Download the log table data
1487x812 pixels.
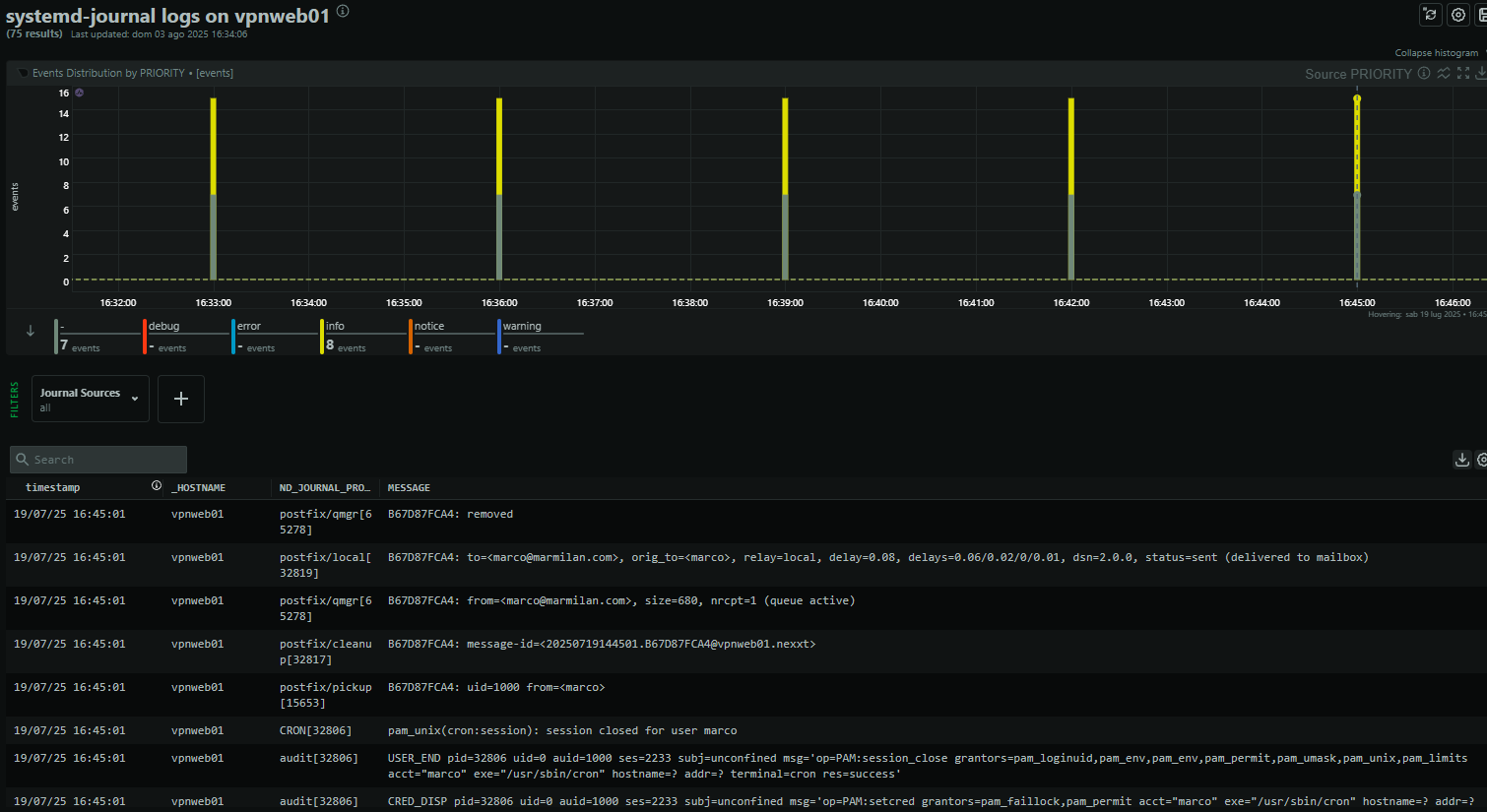pyautogui.click(x=1462, y=460)
